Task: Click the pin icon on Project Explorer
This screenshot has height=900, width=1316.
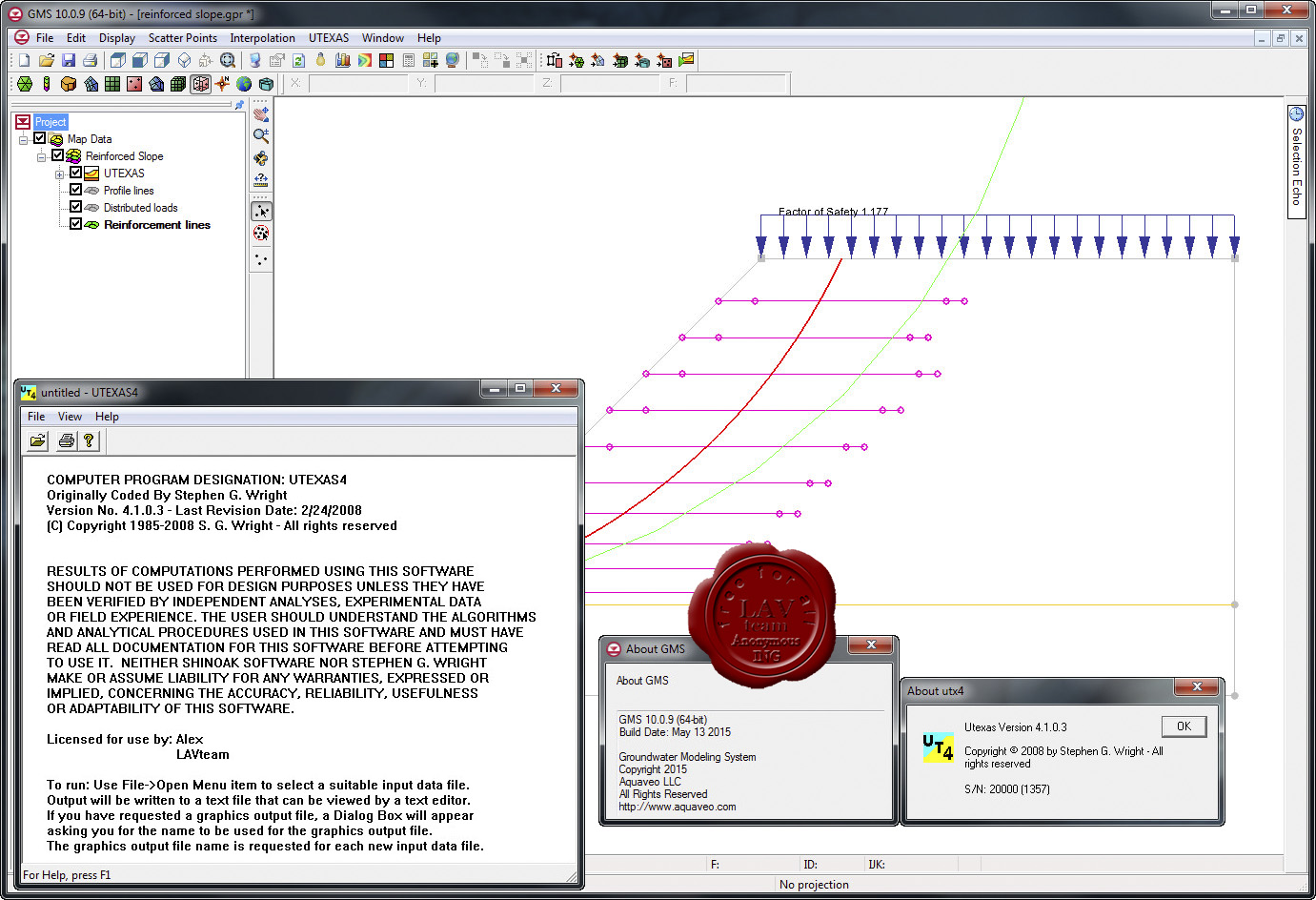Action: click(239, 105)
